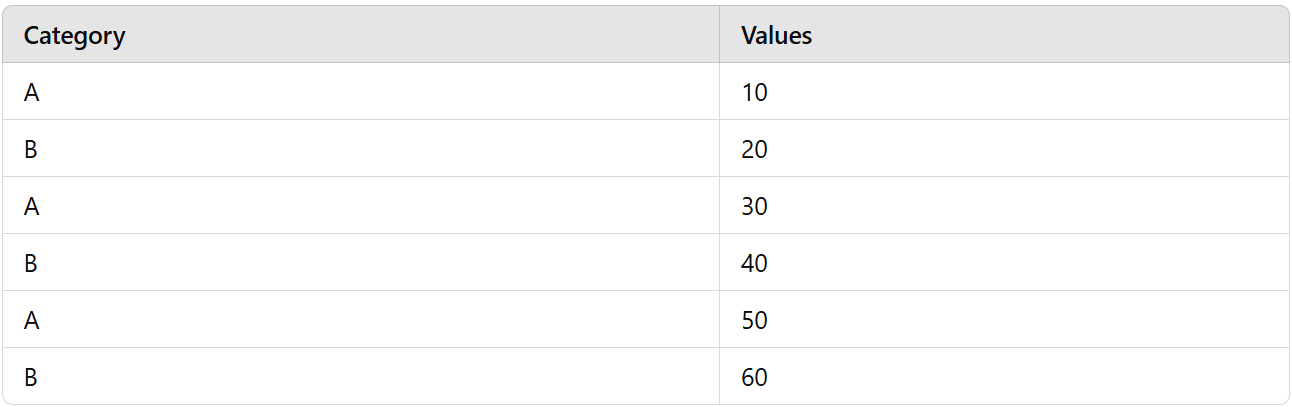Click column divider between B and 40
Screen dimensions: 1292x407
719,263
